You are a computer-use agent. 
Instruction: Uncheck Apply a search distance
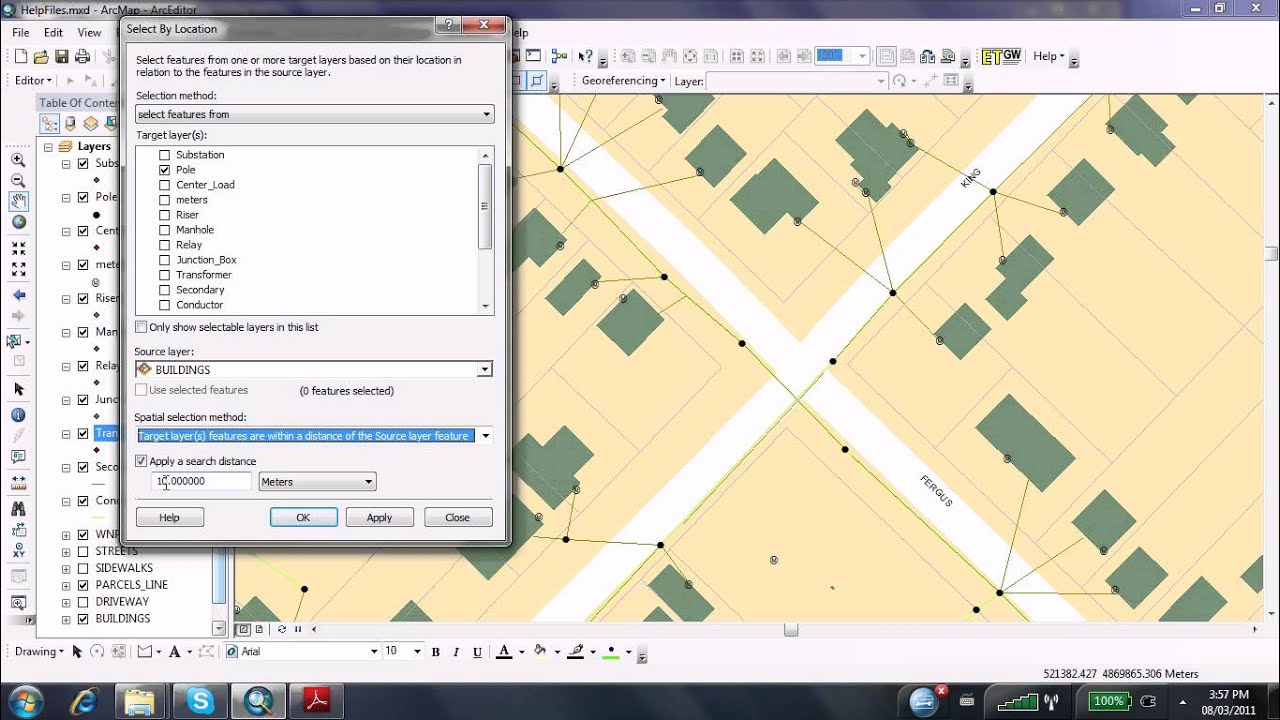[x=141, y=461]
